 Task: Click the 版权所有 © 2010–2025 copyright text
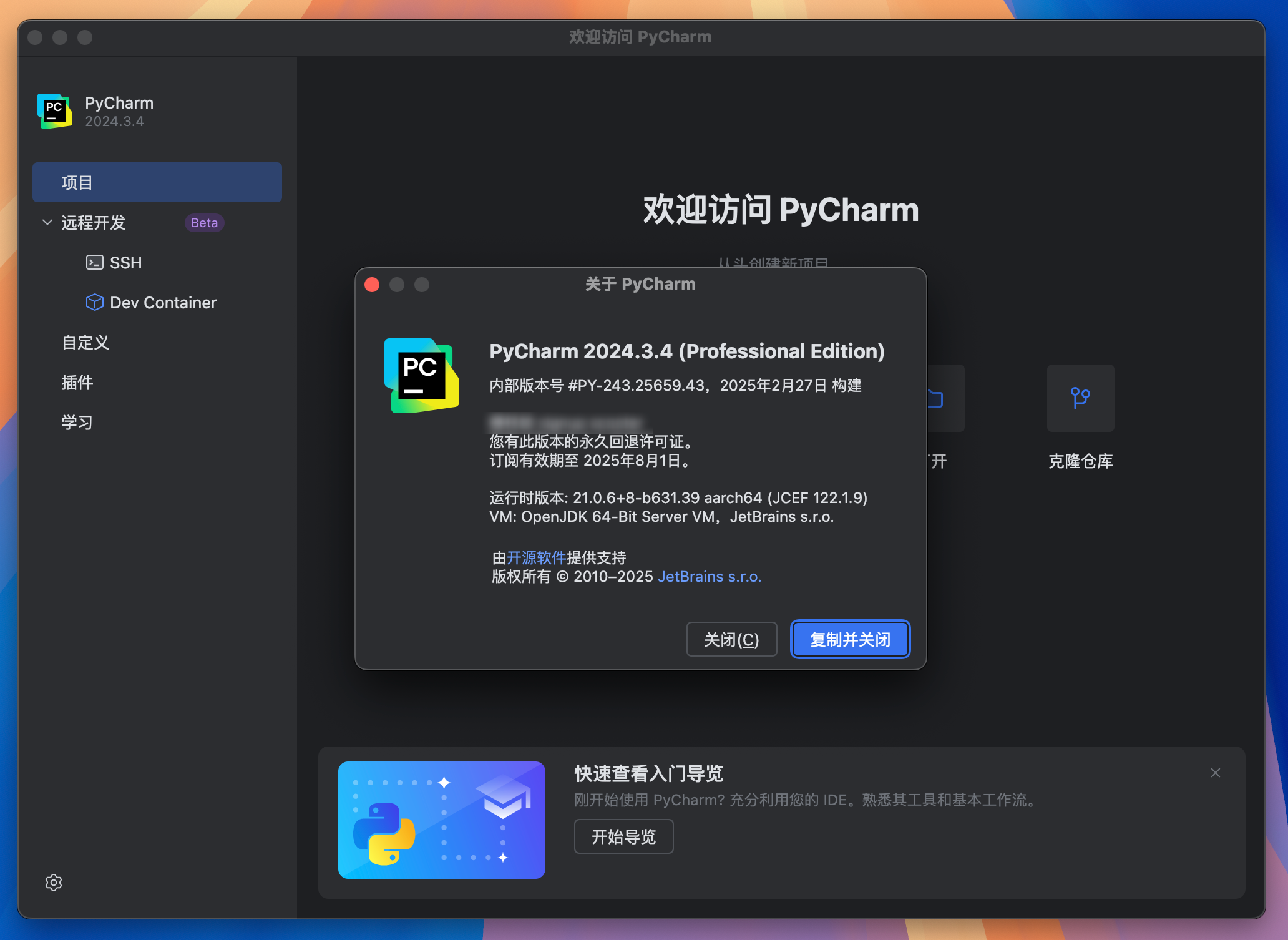572,577
